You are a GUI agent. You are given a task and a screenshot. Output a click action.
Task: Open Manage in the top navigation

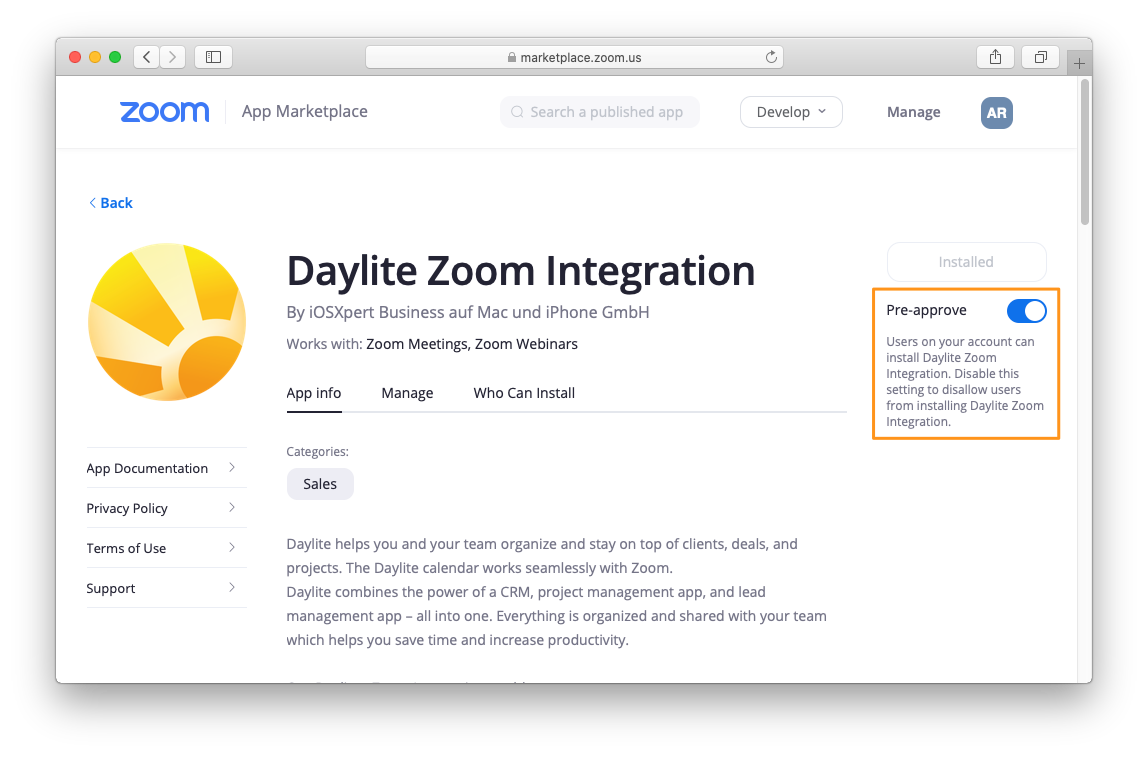coord(913,112)
